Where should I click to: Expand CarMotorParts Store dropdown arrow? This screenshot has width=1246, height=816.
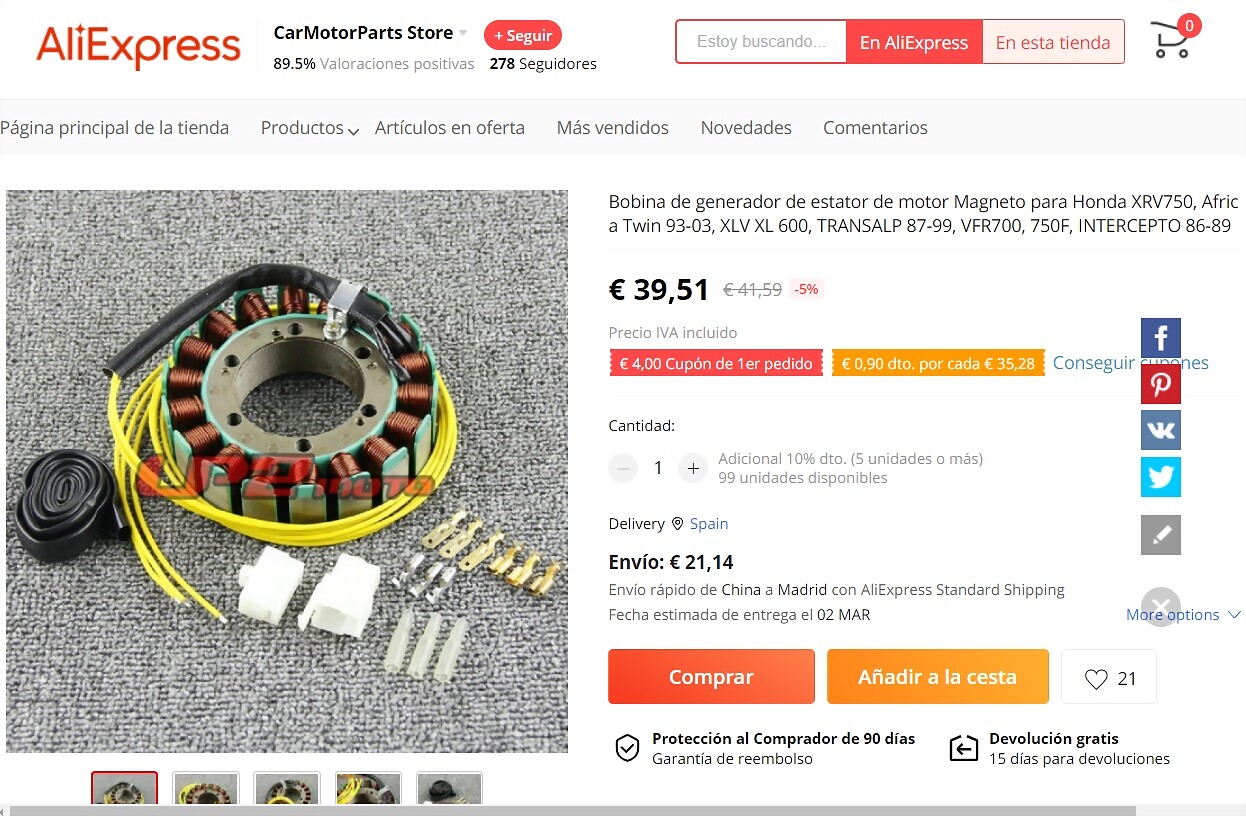click(463, 33)
